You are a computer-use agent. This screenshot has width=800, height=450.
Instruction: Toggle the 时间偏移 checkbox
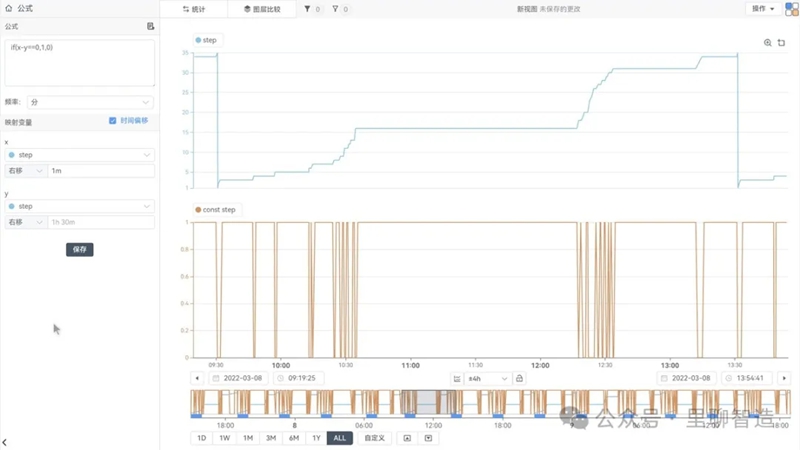click(x=113, y=120)
